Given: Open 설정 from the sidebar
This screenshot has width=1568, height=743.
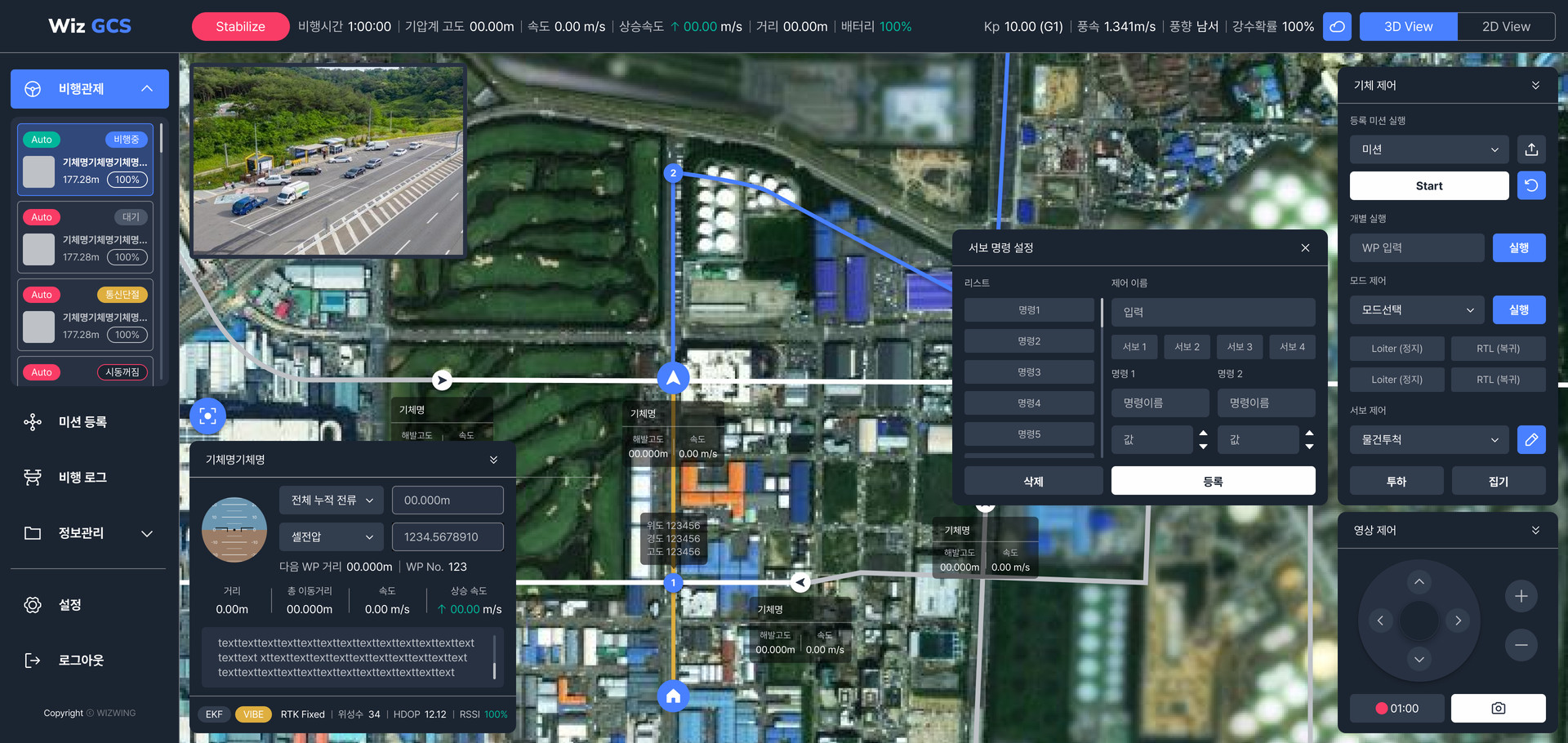Looking at the screenshot, I should [69, 604].
